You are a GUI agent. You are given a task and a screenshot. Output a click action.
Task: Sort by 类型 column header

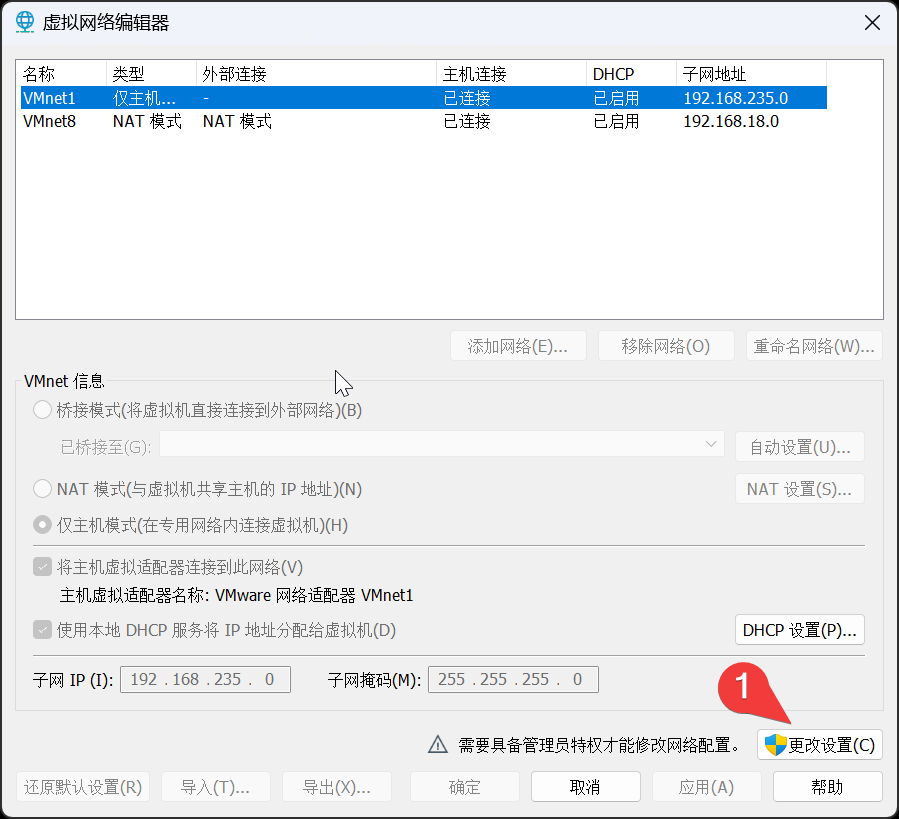pyautogui.click(x=151, y=74)
